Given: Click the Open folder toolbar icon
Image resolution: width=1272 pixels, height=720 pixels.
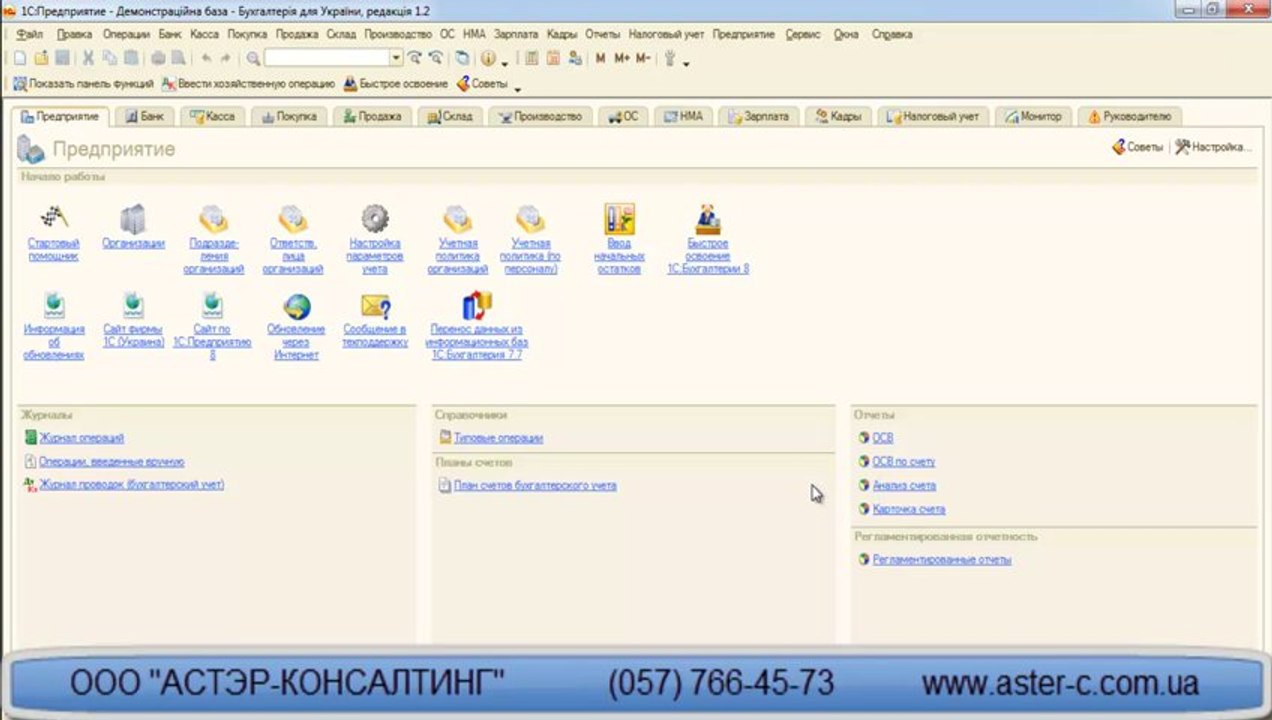Looking at the screenshot, I should [x=41, y=58].
